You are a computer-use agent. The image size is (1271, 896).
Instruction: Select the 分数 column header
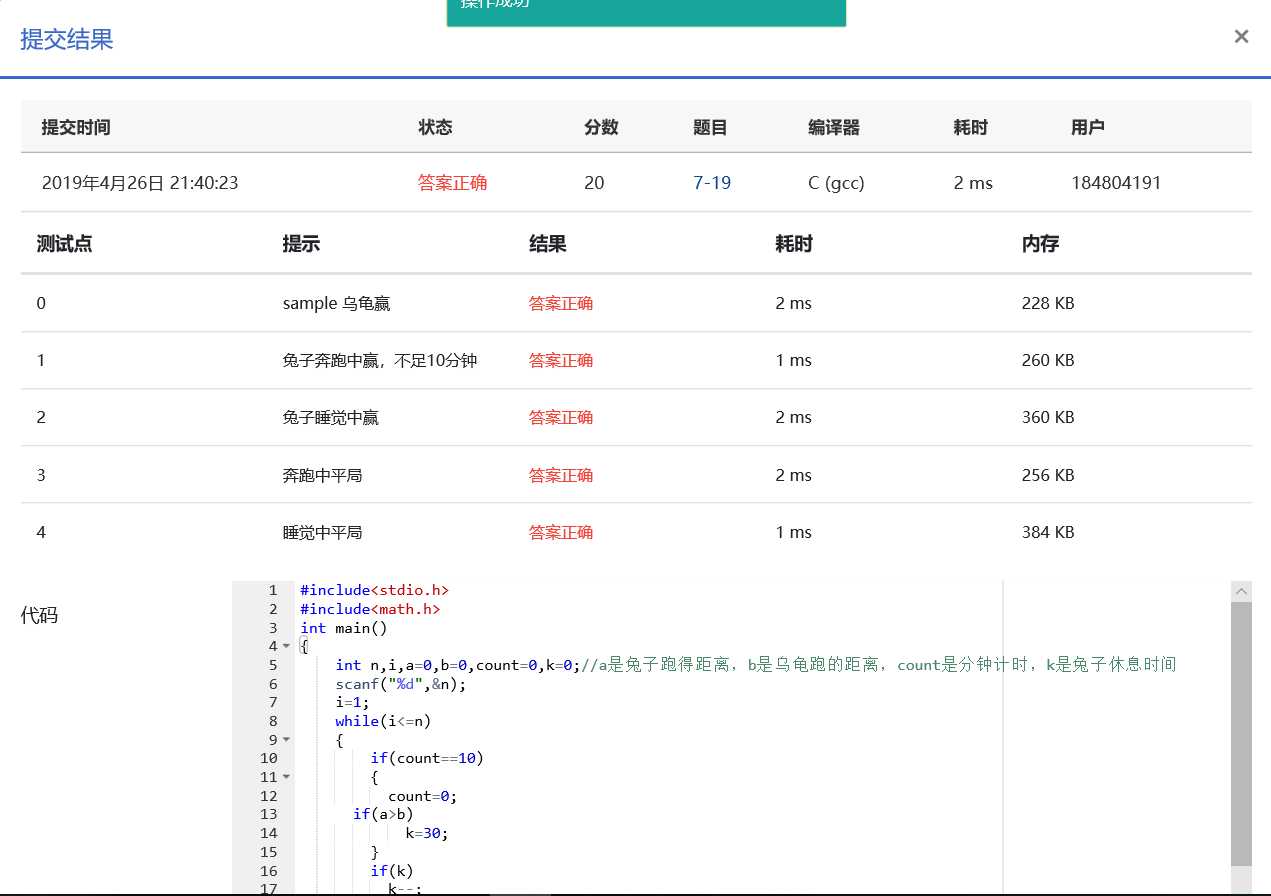(x=601, y=127)
